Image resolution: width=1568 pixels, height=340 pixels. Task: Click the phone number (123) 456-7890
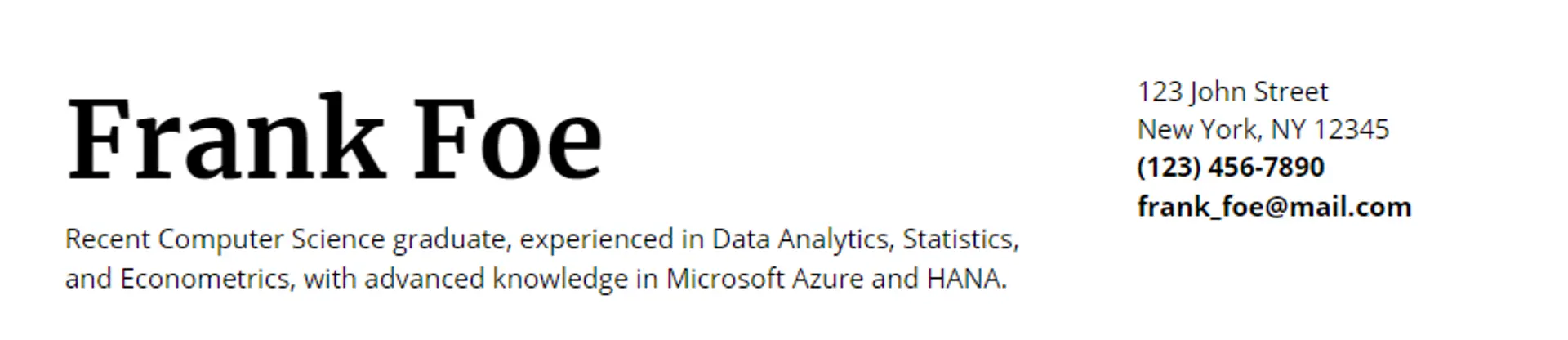(1230, 168)
